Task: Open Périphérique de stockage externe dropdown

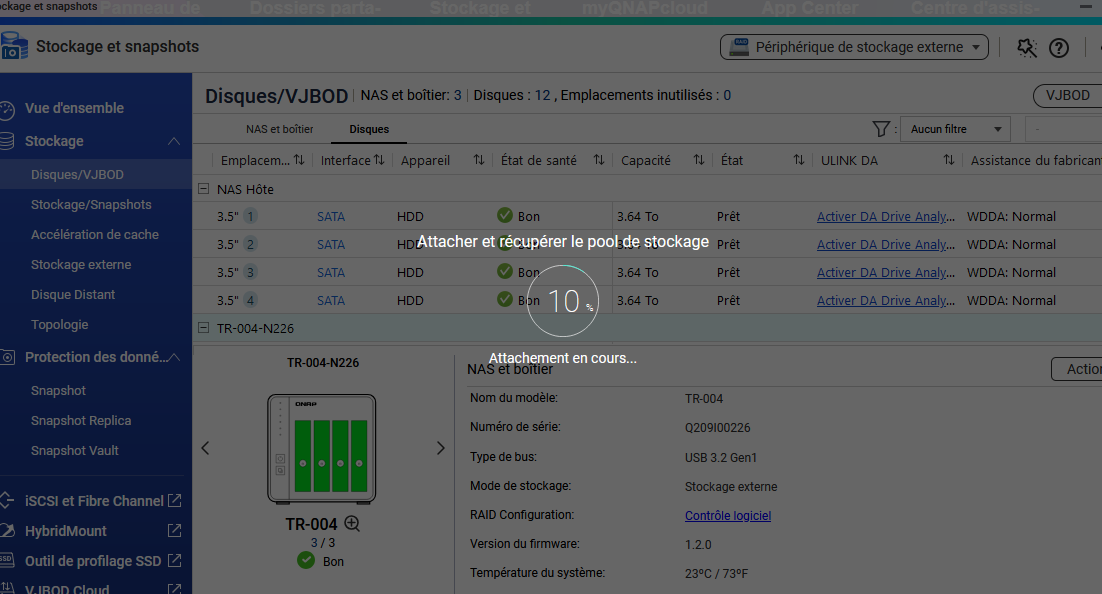Action: 854,47
